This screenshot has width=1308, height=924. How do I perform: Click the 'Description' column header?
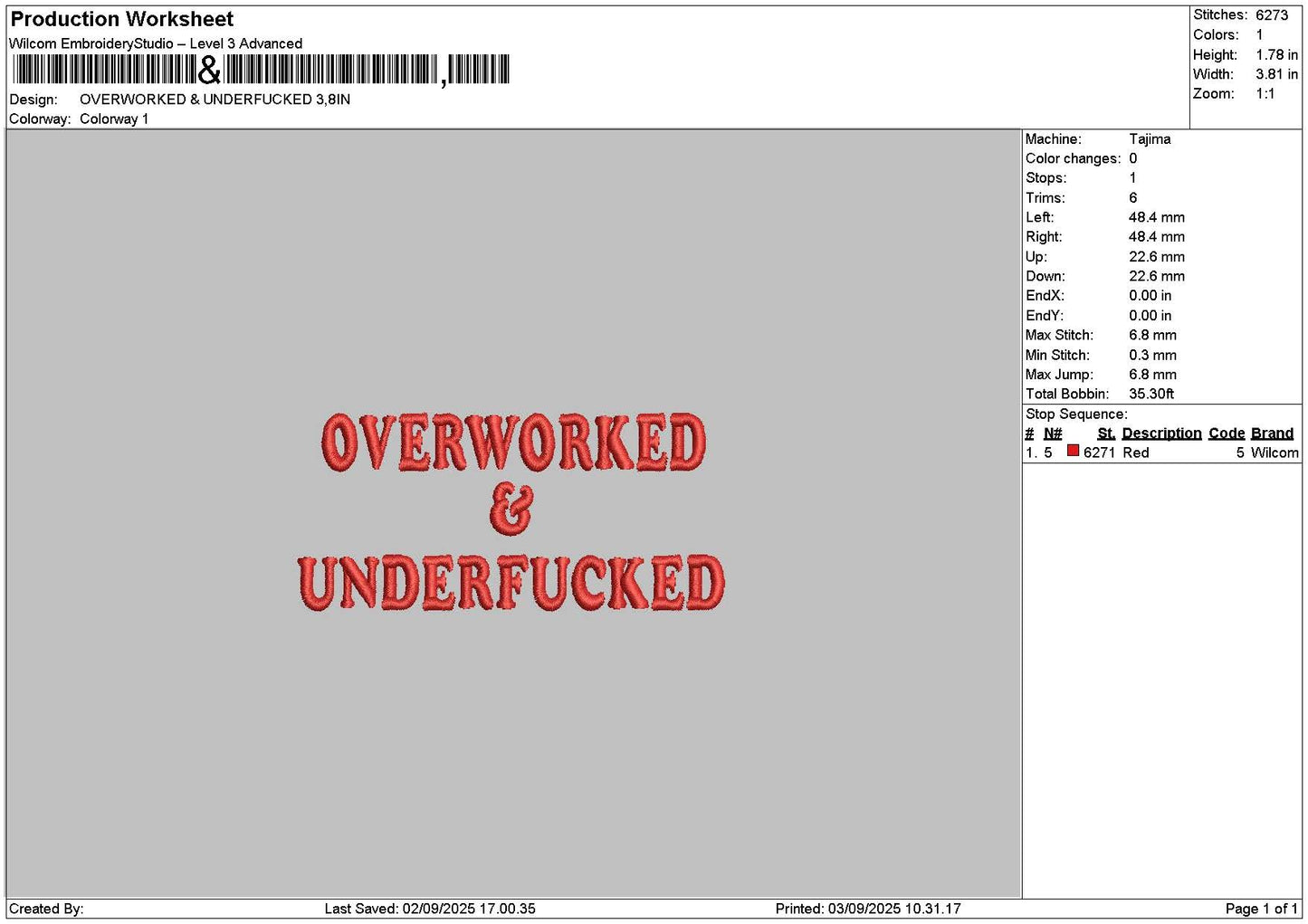(1161, 433)
